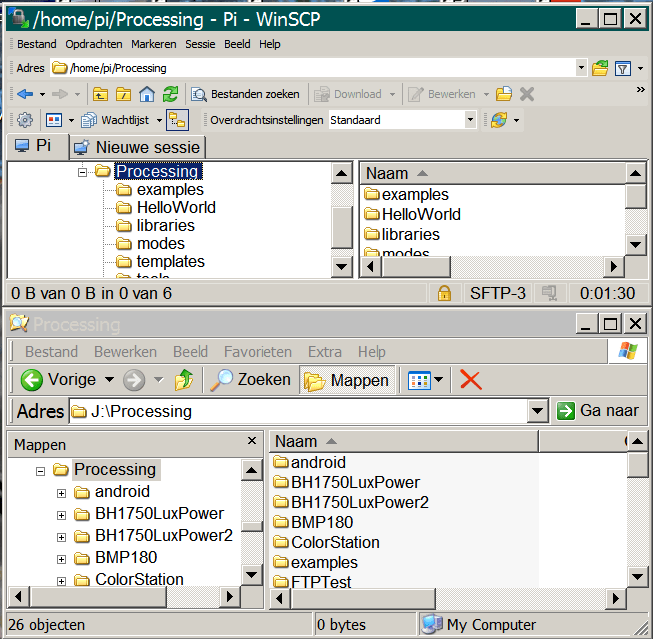This screenshot has width=653, height=639.
Task: Open the Explorer Adres dropdown arrow
Action: 537,411
